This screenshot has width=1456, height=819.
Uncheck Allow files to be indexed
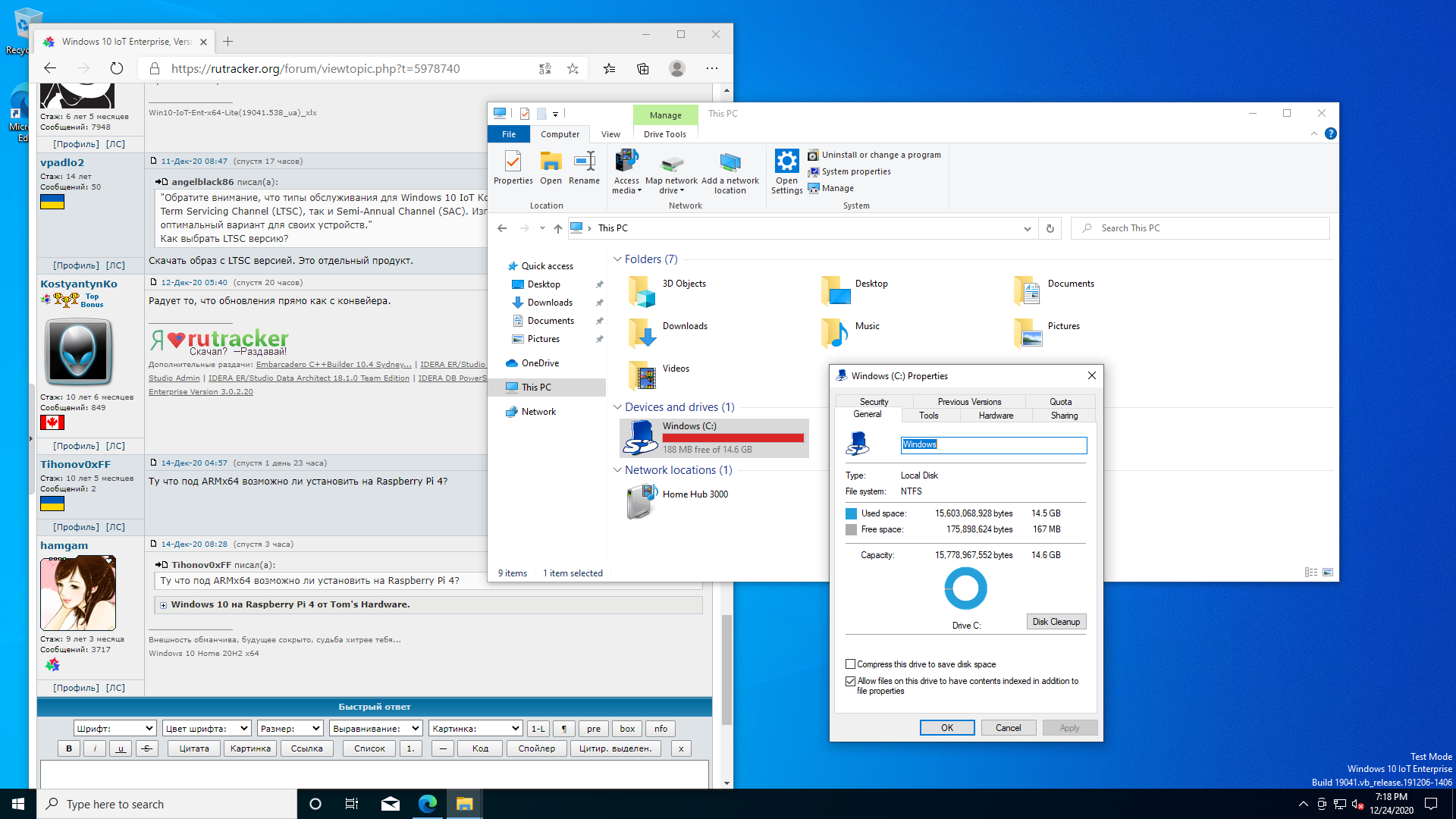coord(851,682)
